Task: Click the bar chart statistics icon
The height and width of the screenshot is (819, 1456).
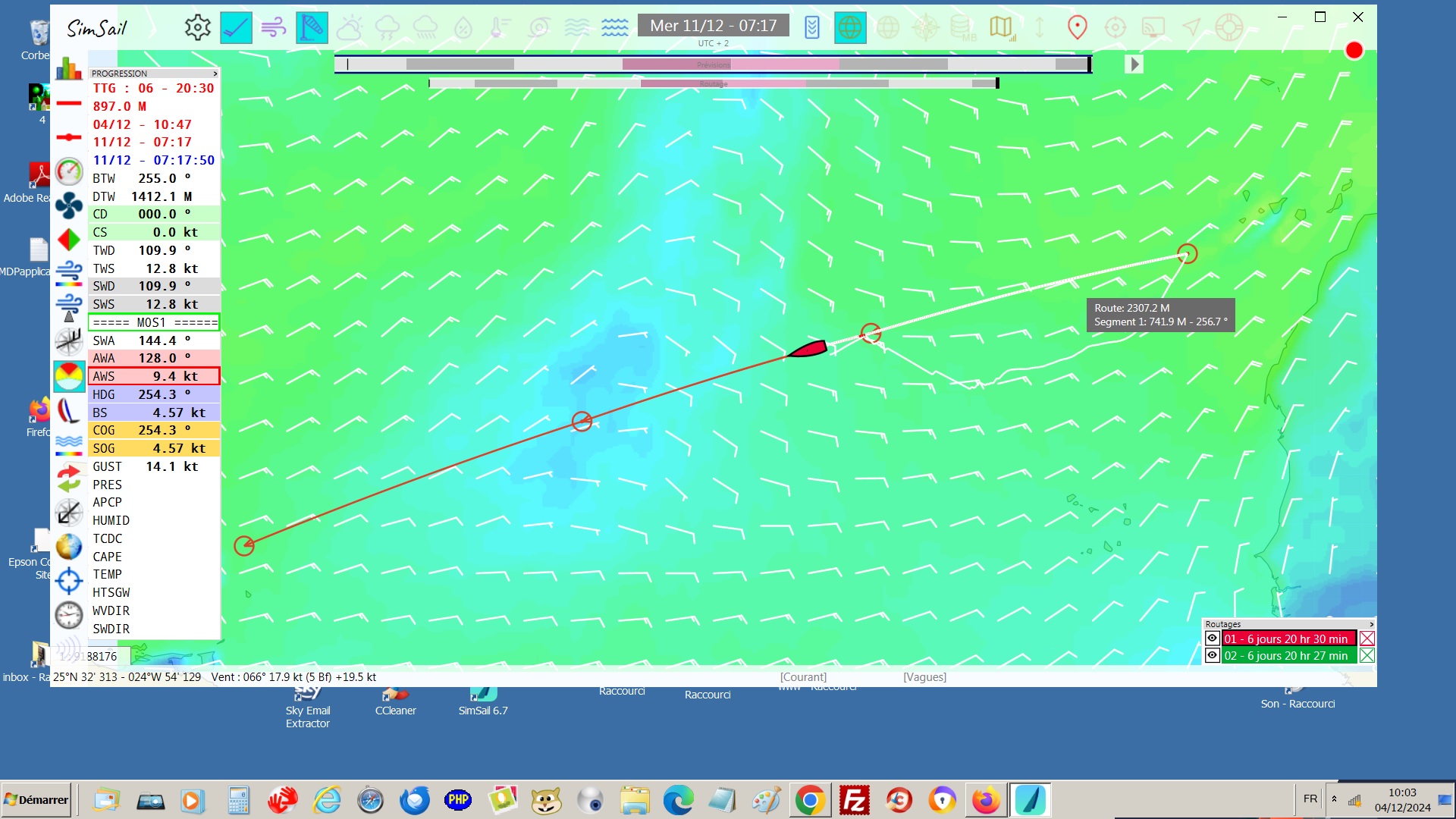Action: [69, 69]
